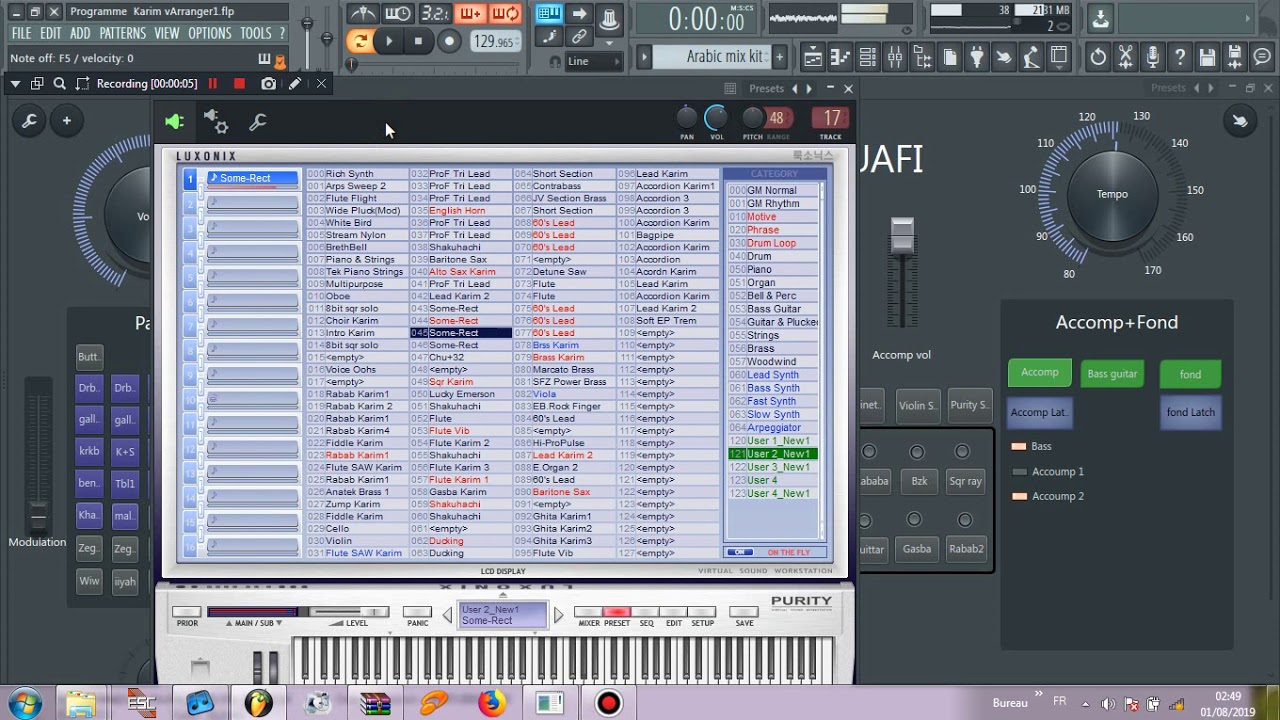Open the Line snap dropdown

tap(593, 62)
